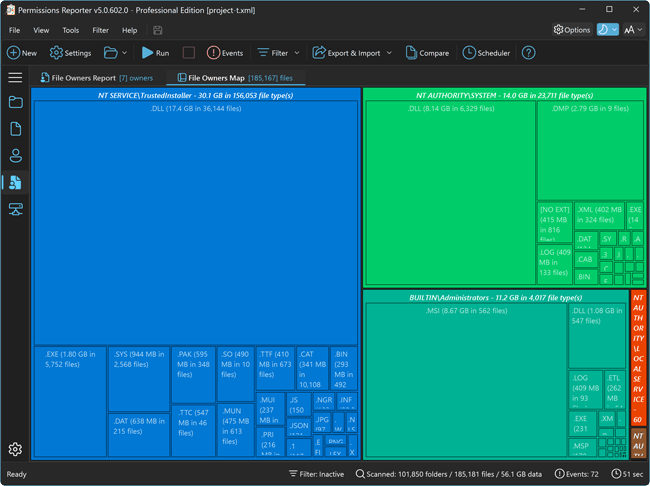Expand the Filter dropdown arrow
Screen dimensions: 650x486
pos(297,53)
